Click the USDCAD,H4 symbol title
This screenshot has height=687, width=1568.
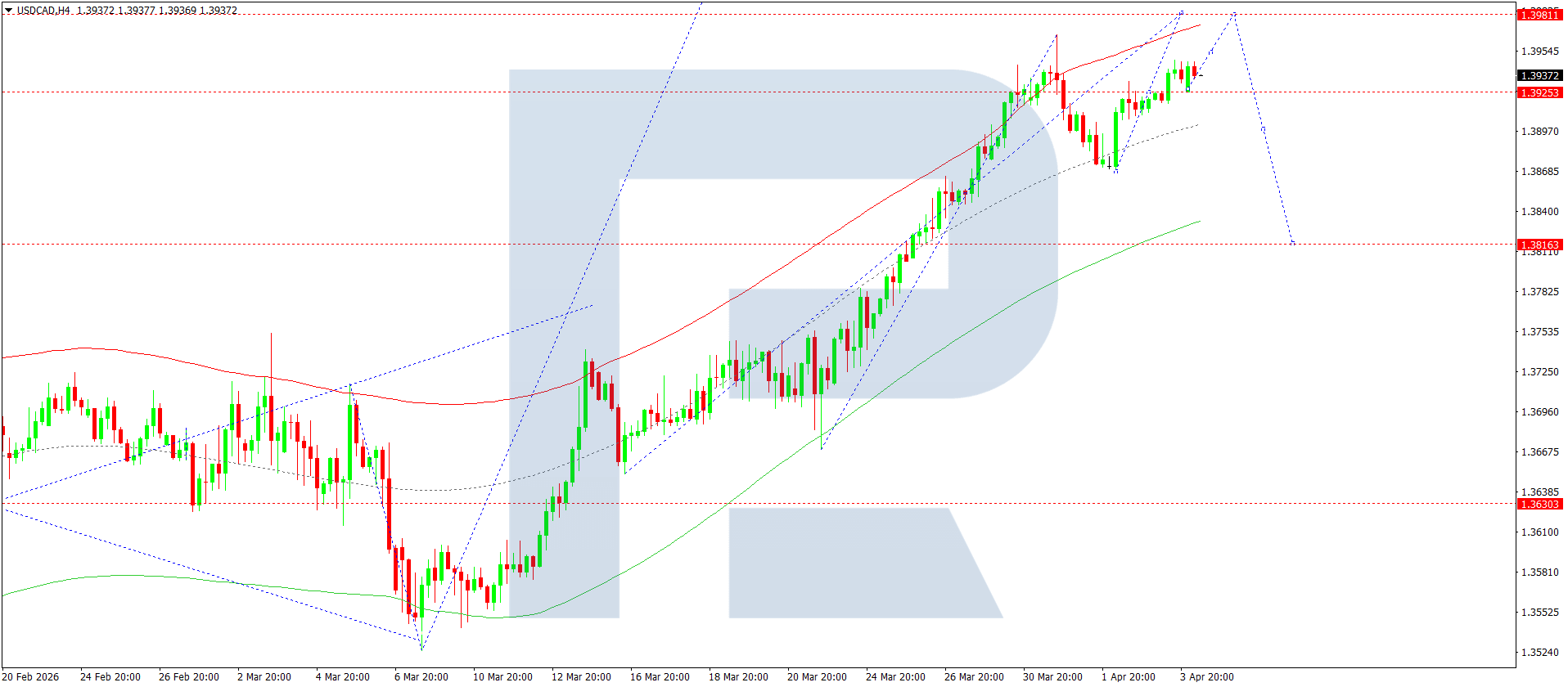click(43, 11)
